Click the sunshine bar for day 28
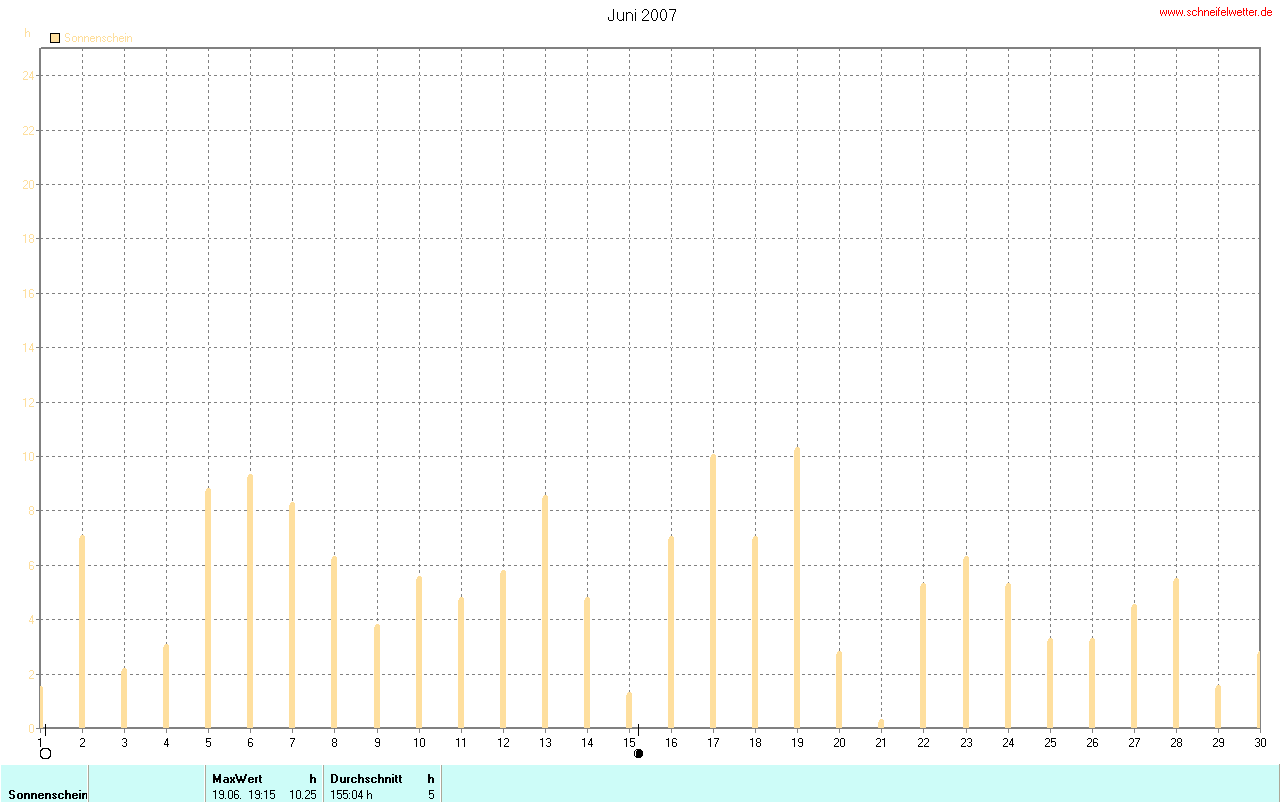 tap(1176, 653)
